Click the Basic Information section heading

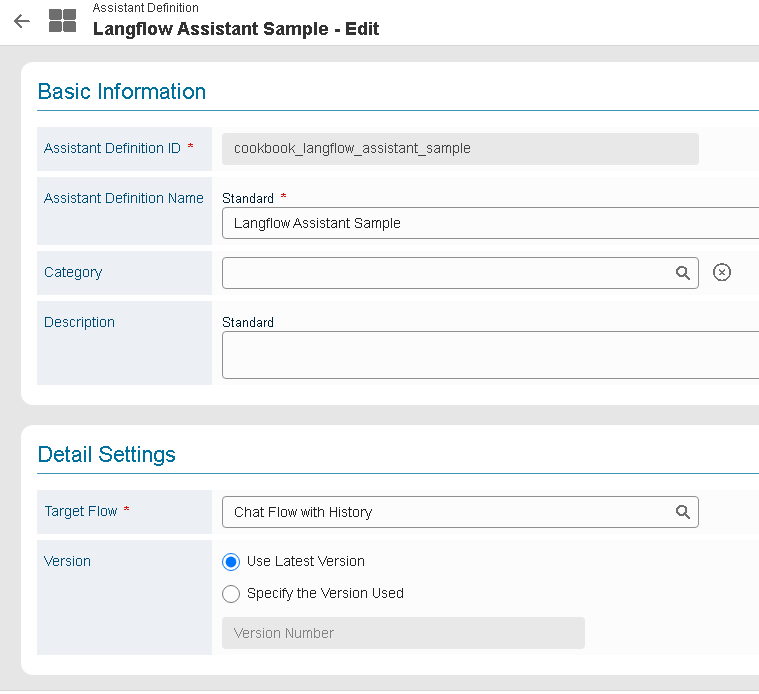[121, 92]
